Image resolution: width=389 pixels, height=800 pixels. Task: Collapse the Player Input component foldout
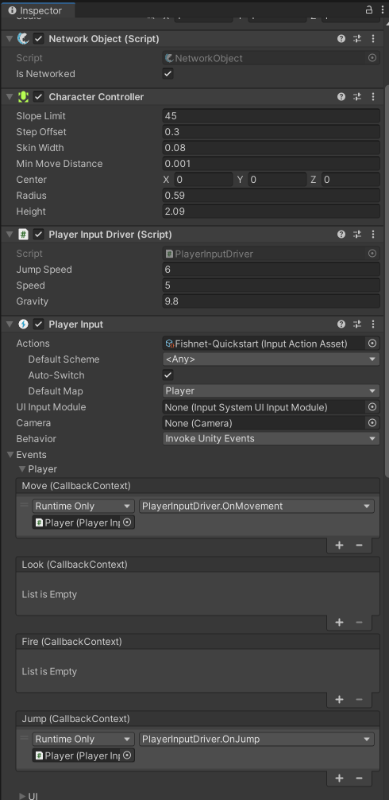[x=9, y=324]
